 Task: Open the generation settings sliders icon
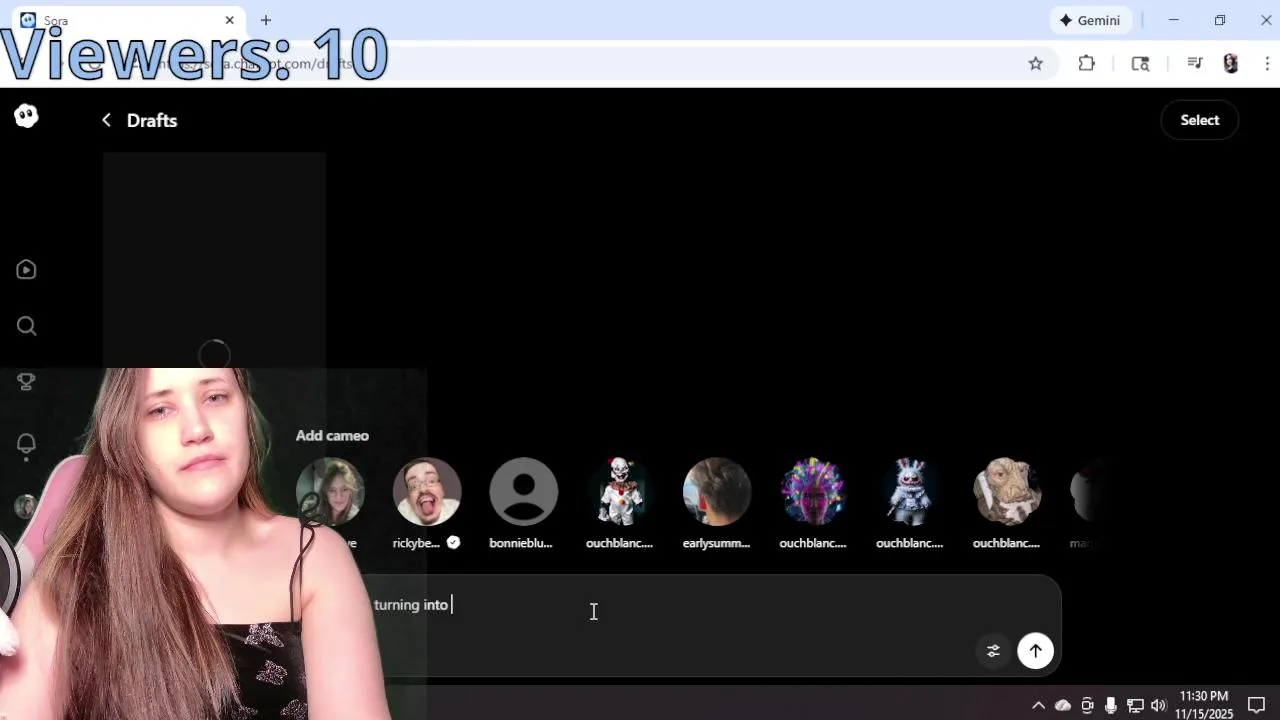(993, 651)
